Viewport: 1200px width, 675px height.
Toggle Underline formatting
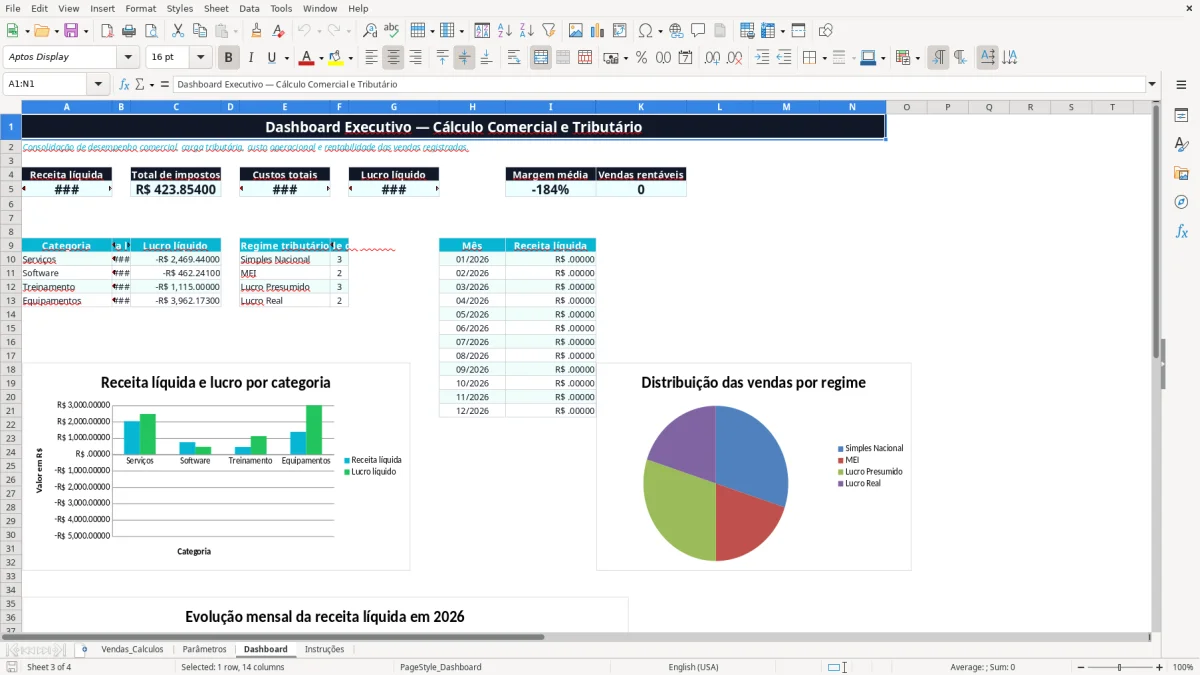click(x=270, y=58)
